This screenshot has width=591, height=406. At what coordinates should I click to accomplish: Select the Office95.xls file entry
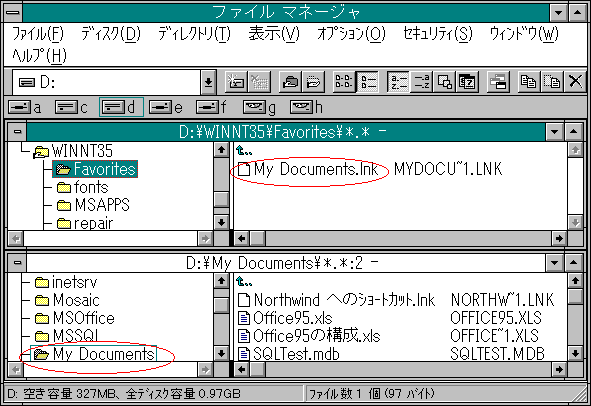point(285,318)
